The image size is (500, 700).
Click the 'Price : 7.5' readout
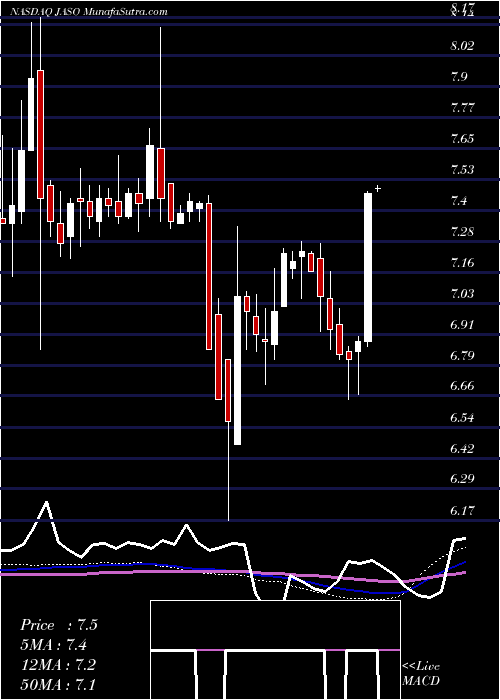tap(58, 625)
